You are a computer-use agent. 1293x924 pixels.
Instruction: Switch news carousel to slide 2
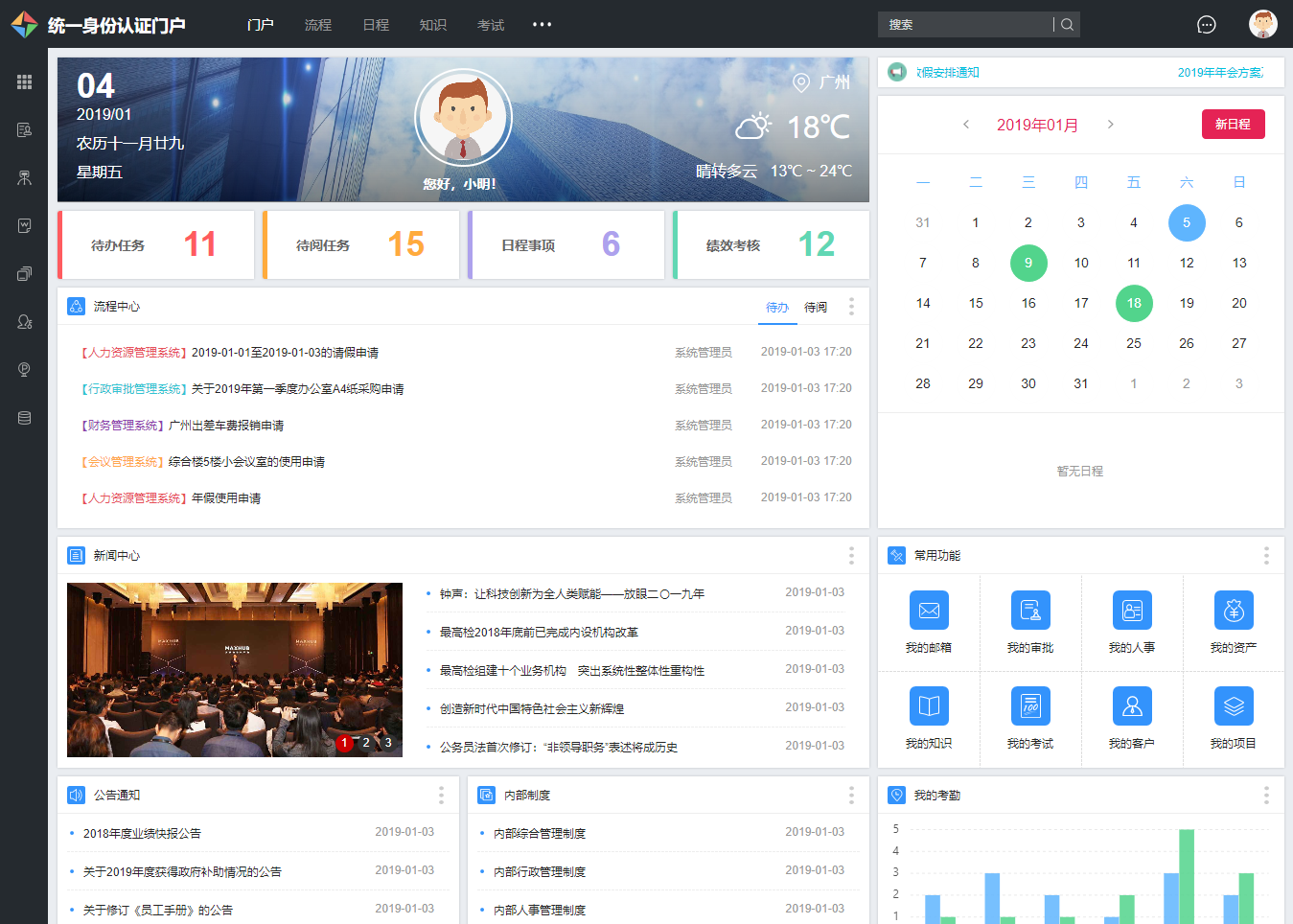[366, 743]
